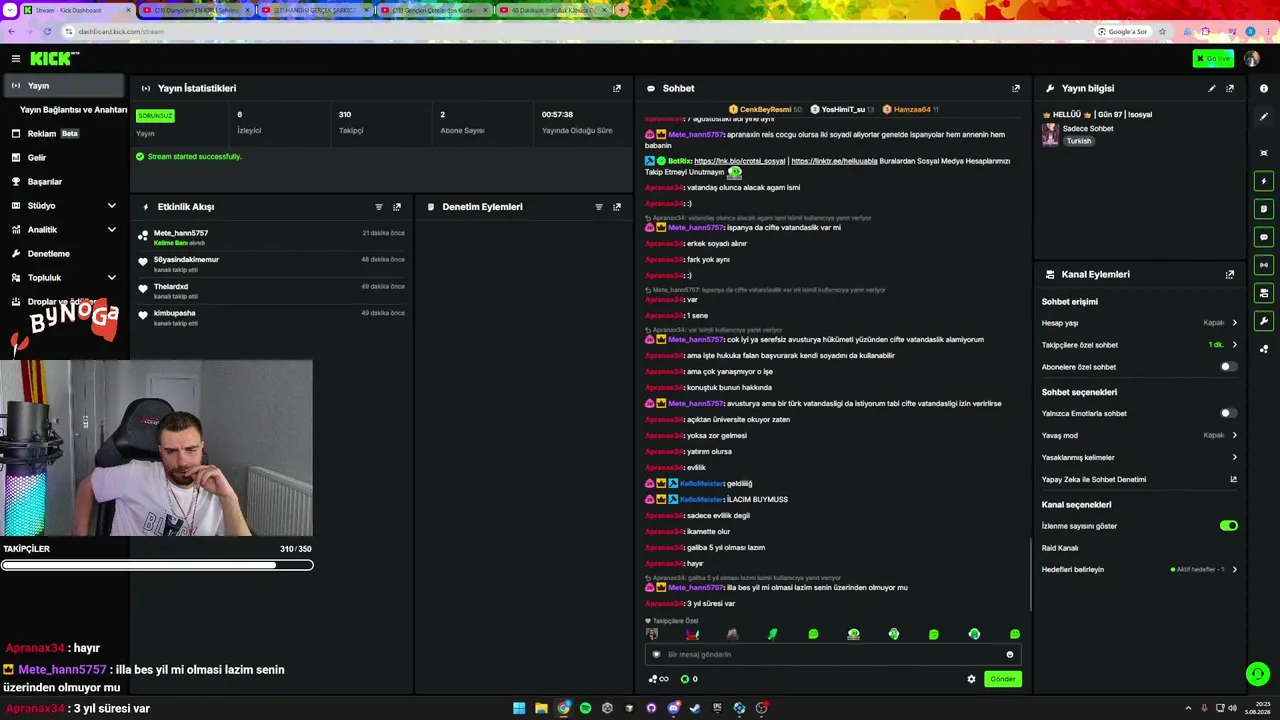The image size is (1280, 720).
Task: Pop out the Kanal Eylemleri panel
Action: pyautogui.click(x=1230, y=274)
